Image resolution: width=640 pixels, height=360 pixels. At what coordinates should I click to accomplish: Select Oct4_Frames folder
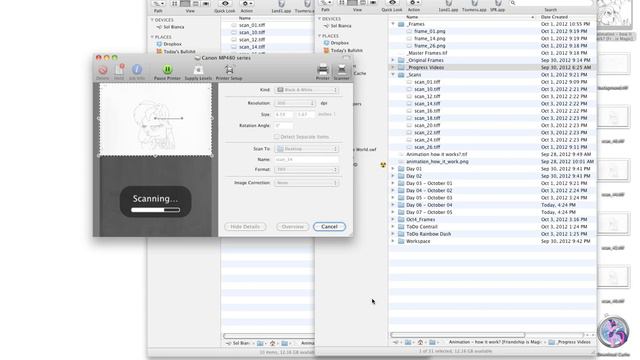420,220
